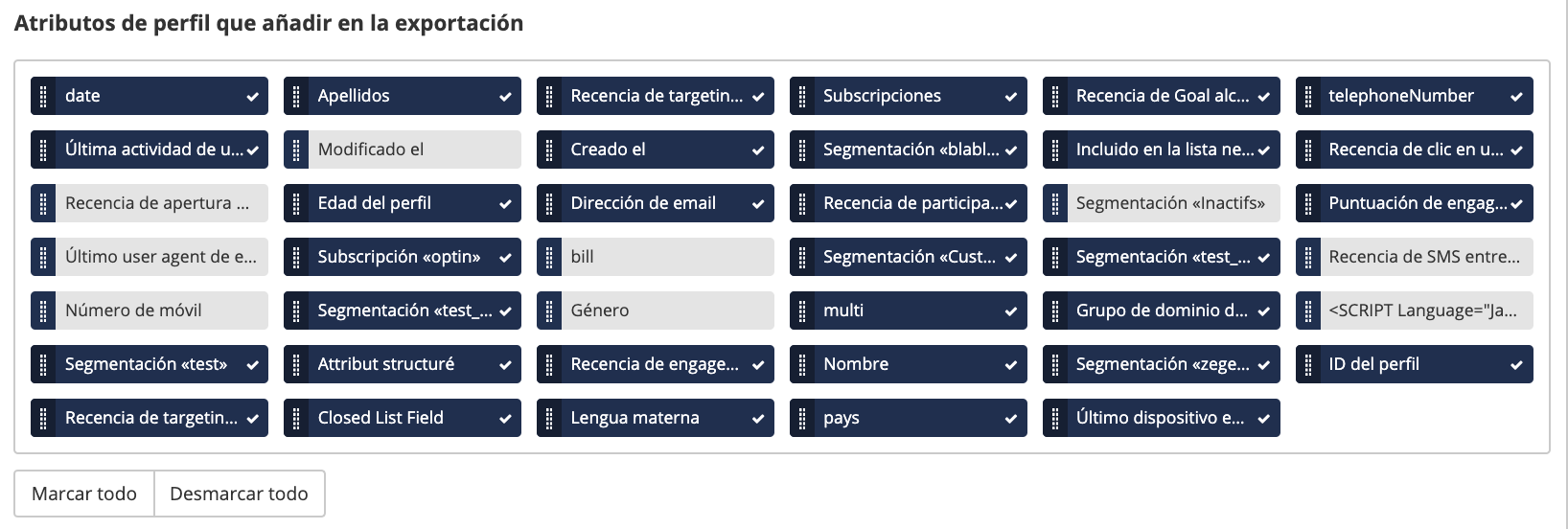This screenshot has height=529, width=1568.
Task: Click the Desmarcar todo button
Action: point(239,494)
